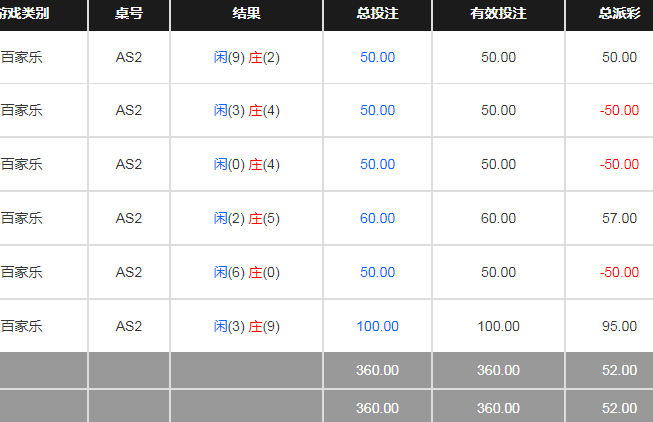Click the 游戏类别 column header
This screenshot has height=422, width=653.
25,13
